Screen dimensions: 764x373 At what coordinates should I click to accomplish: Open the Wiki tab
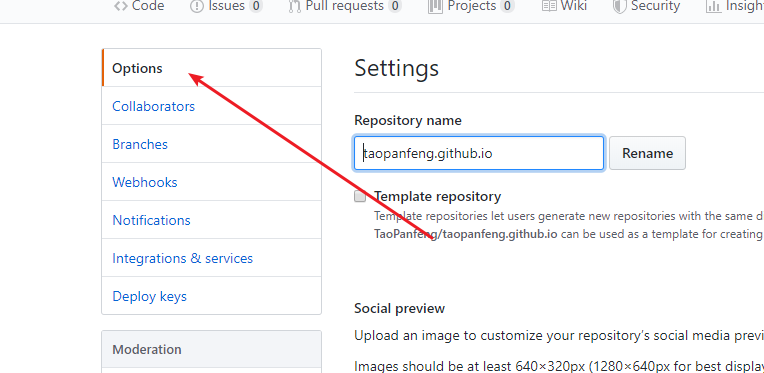(564, 6)
